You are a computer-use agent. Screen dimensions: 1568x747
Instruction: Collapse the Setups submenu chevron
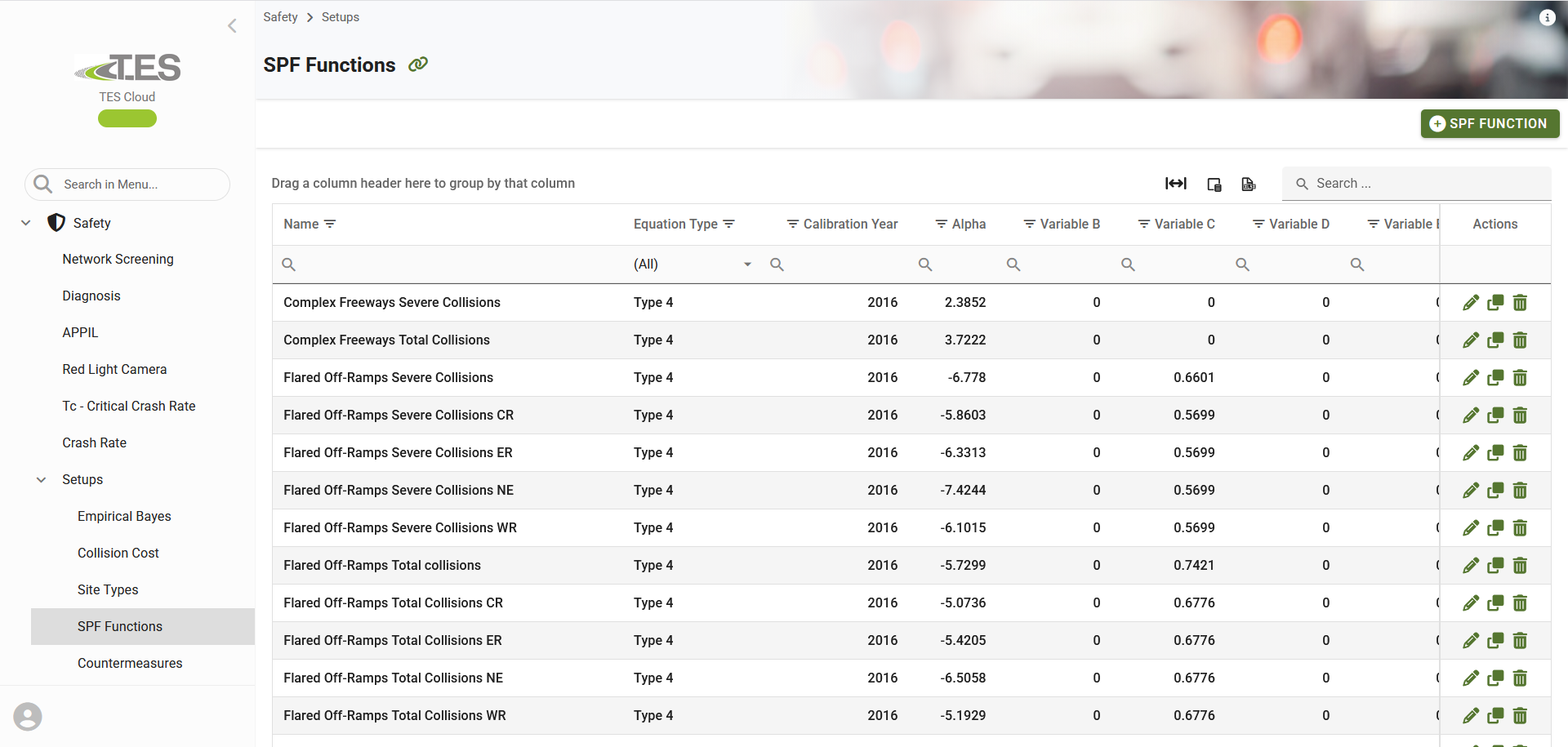point(41,480)
